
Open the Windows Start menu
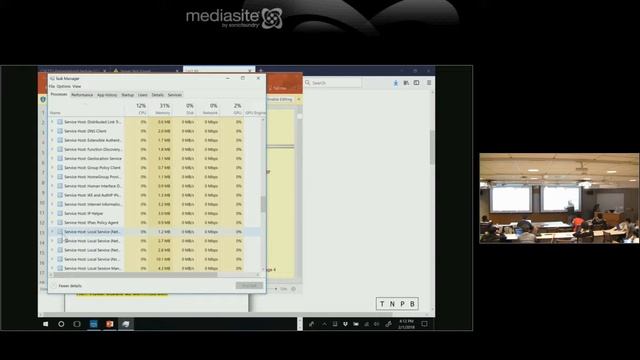coord(46,324)
